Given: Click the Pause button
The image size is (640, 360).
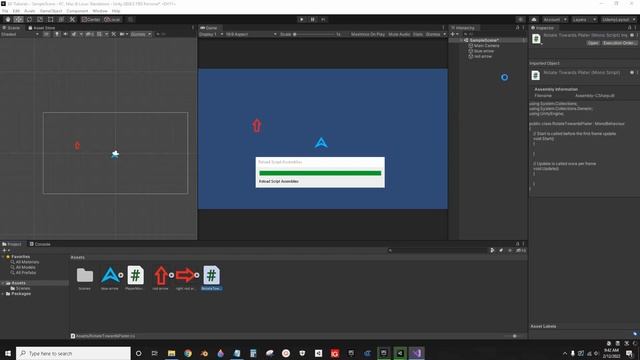Looking at the screenshot, I should 313,20.
